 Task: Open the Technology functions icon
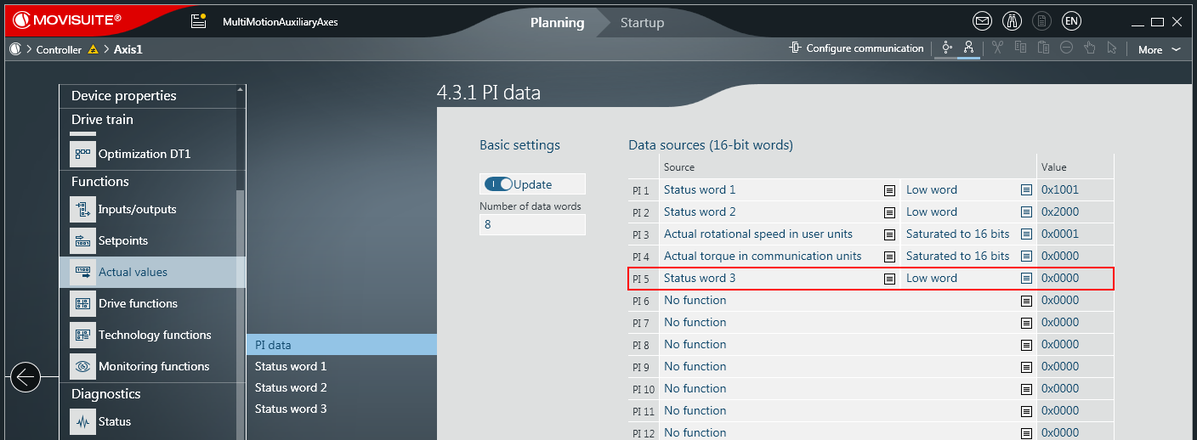(82, 335)
